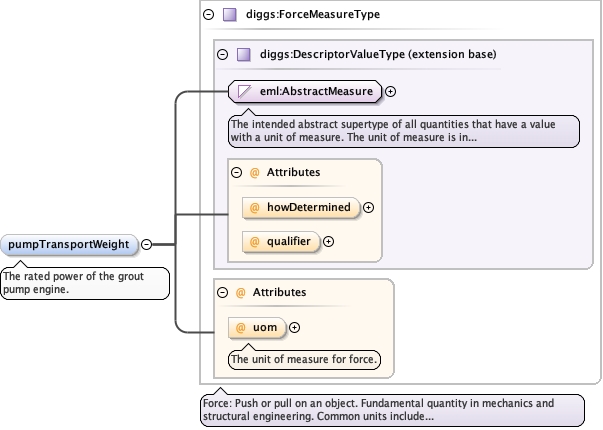The image size is (603, 430).
Task: Click the @ icon of howDetermined attribute
Action: (254, 207)
